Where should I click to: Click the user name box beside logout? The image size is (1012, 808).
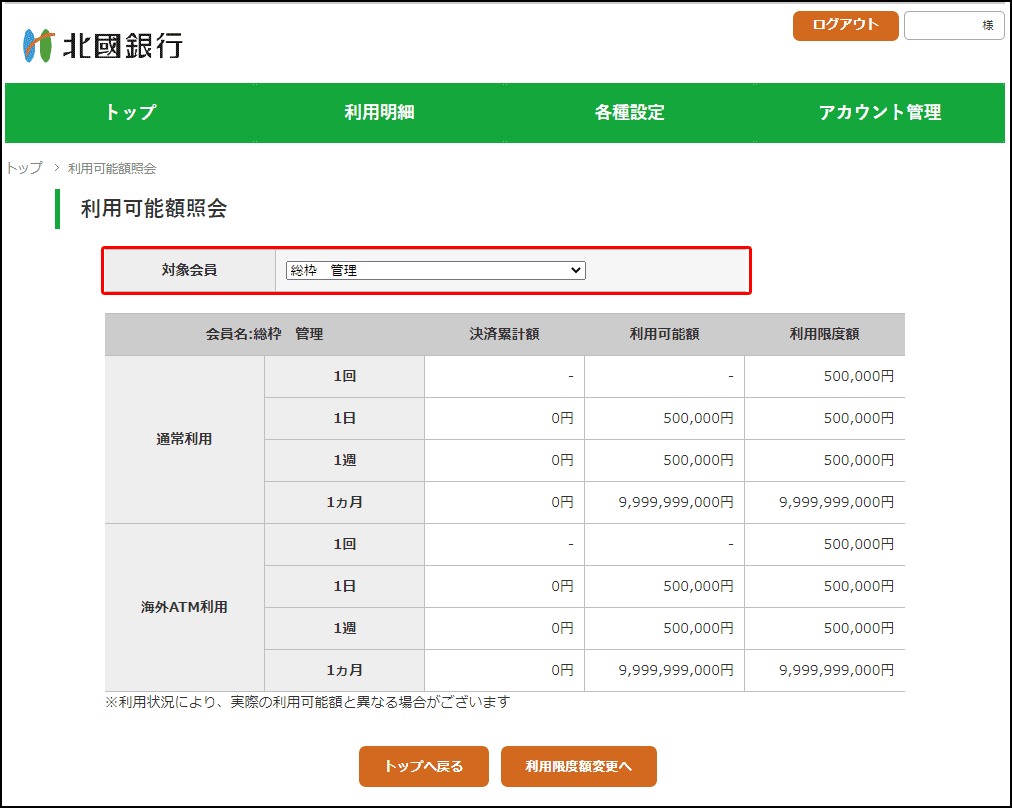[x=953, y=26]
